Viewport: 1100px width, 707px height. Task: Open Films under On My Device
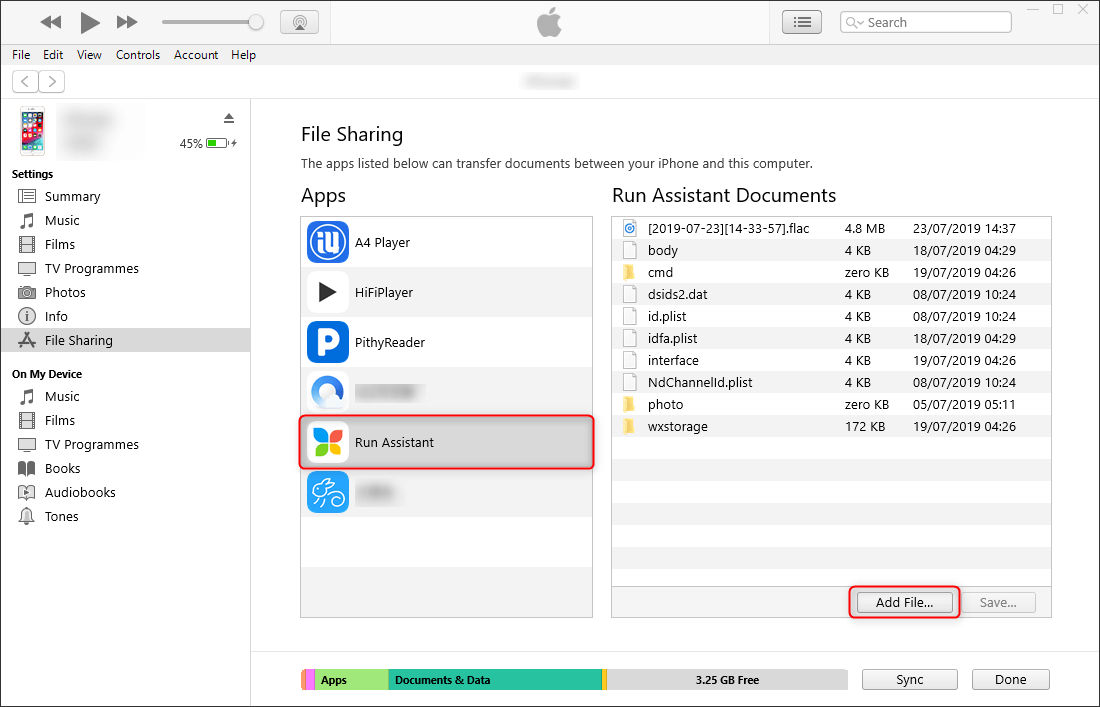pos(125,420)
